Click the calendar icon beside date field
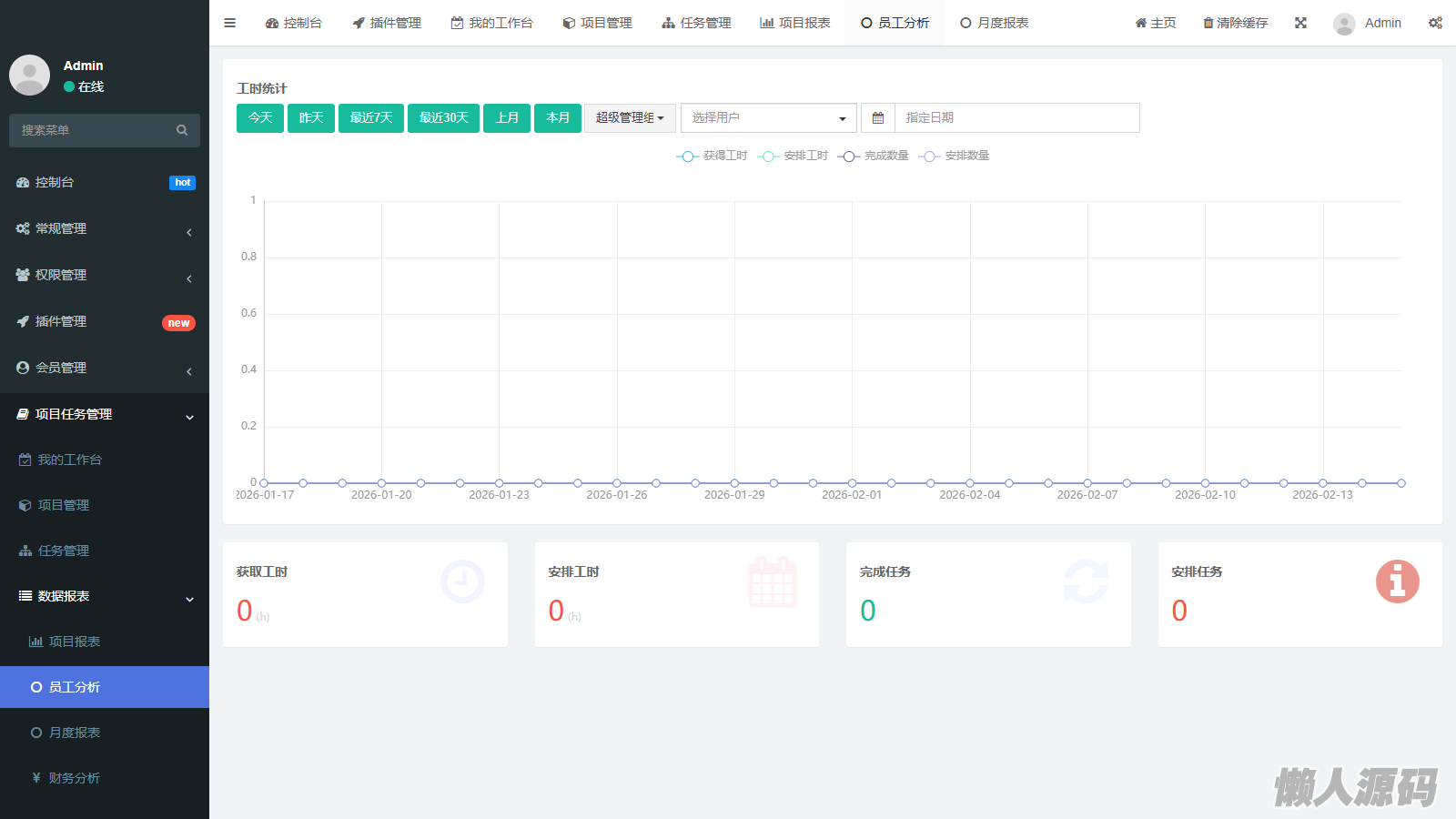 tap(878, 118)
